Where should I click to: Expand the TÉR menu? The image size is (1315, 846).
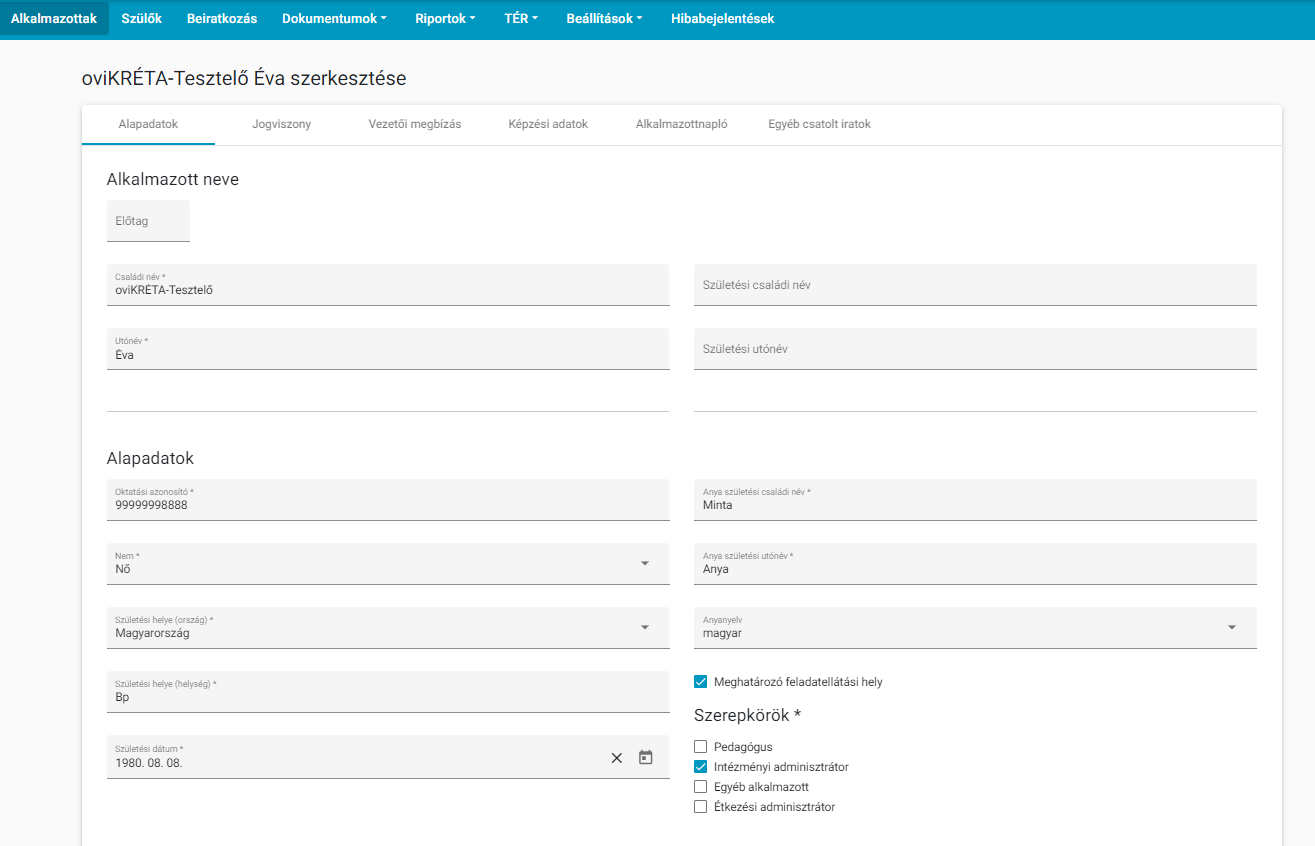[x=521, y=18]
